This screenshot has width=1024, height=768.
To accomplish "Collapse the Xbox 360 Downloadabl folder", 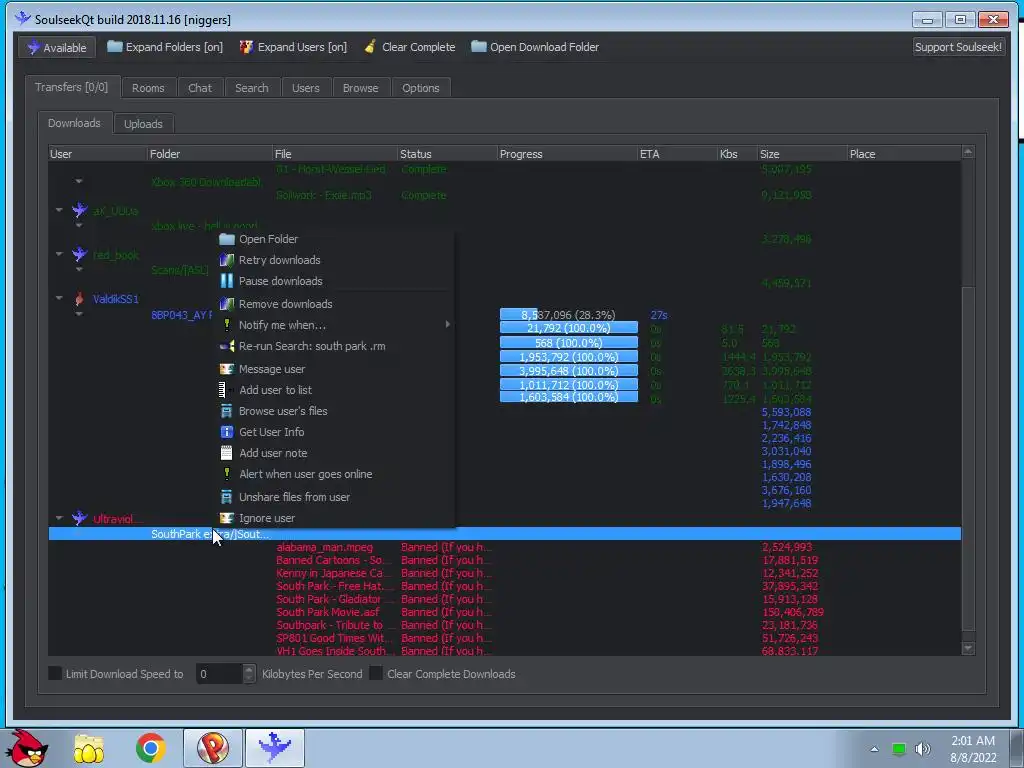I will click(78, 181).
